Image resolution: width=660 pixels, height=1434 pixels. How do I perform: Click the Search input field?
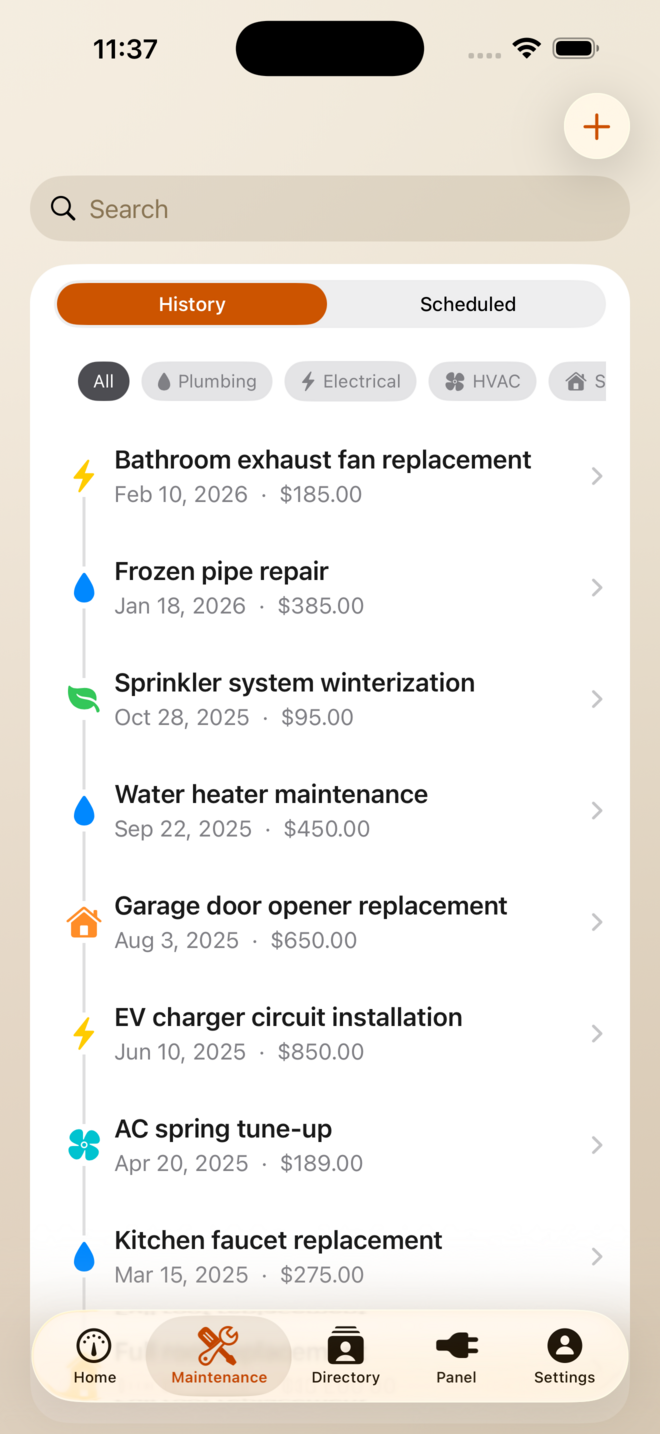(x=330, y=209)
